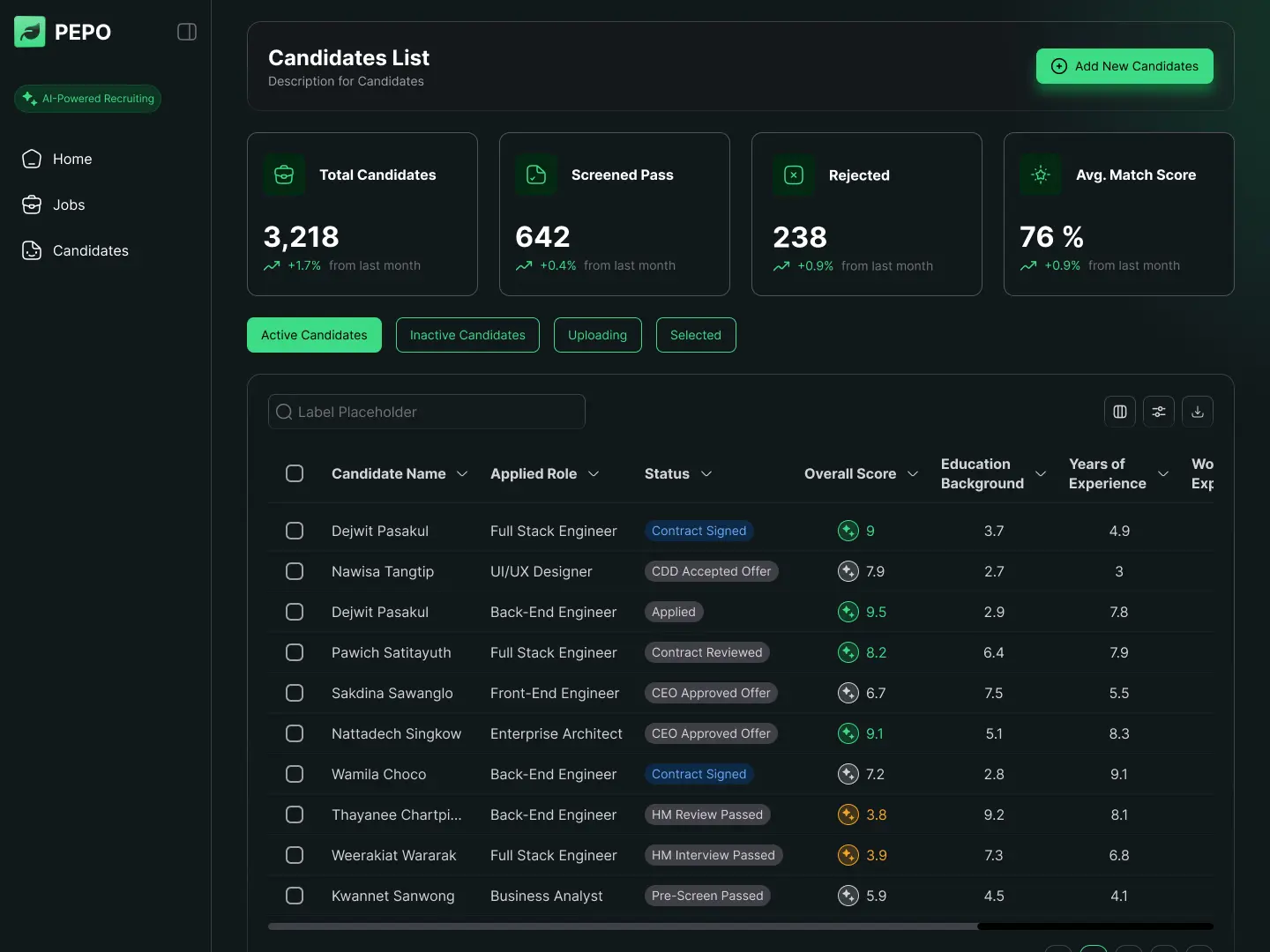The height and width of the screenshot is (952, 1270).
Task: Click score icon for Nawisa Tangtip
Action: 848,571
